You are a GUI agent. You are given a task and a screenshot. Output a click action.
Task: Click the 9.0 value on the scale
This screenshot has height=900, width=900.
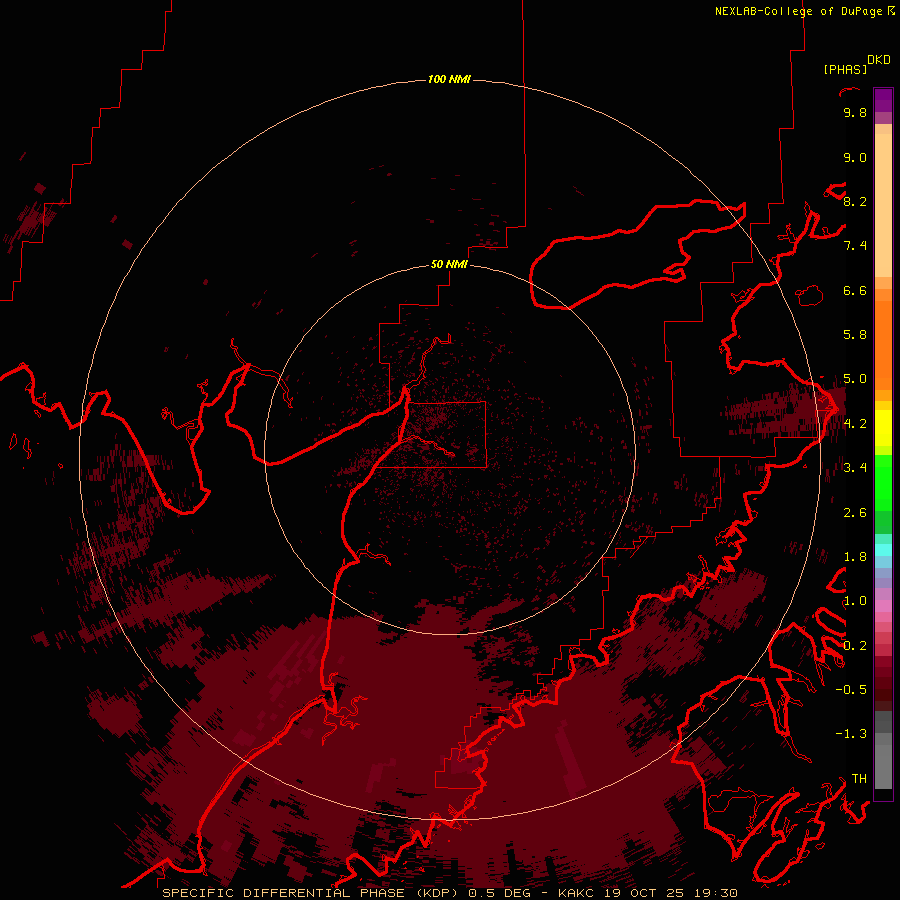click(x=855, y=157)
